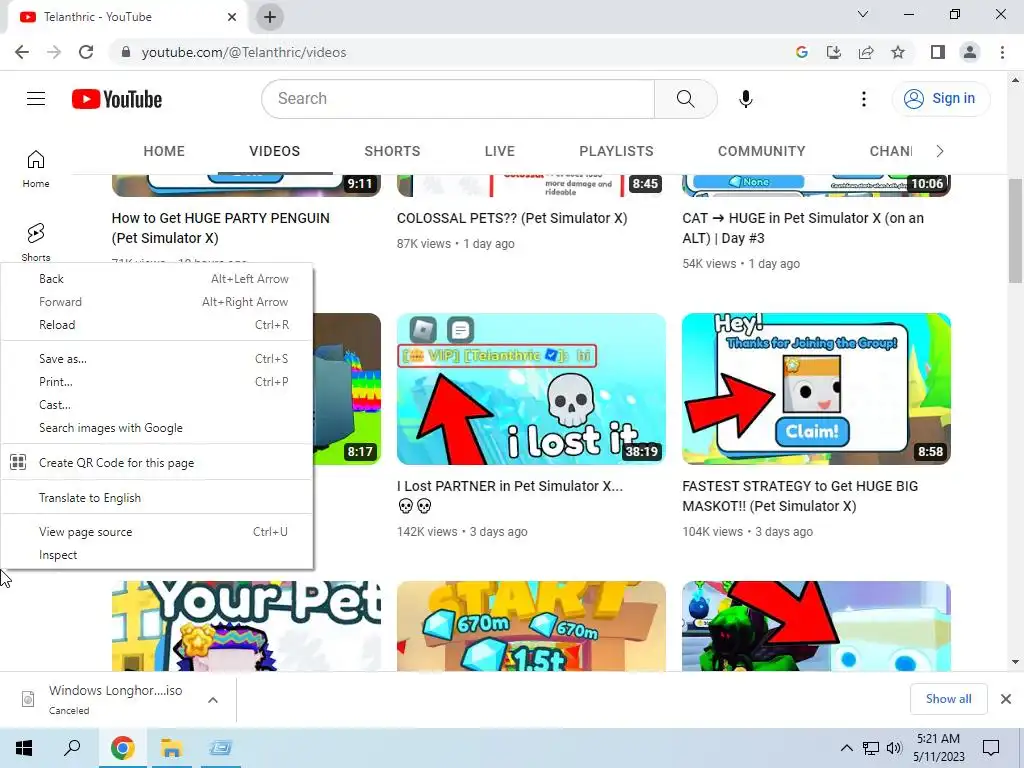The width and height of the screenshot is (1024, 768).
Task: Switch to the PLAYLISTS channel tab
Action: [616, 151]
